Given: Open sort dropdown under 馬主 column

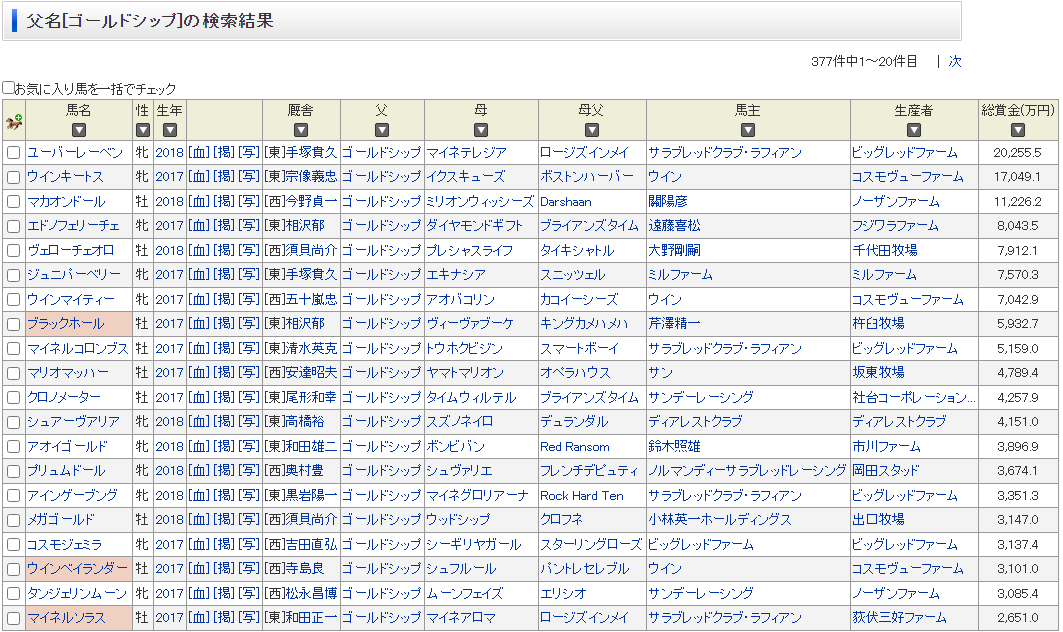Looking at the screenshot, I should coord(748,130).
